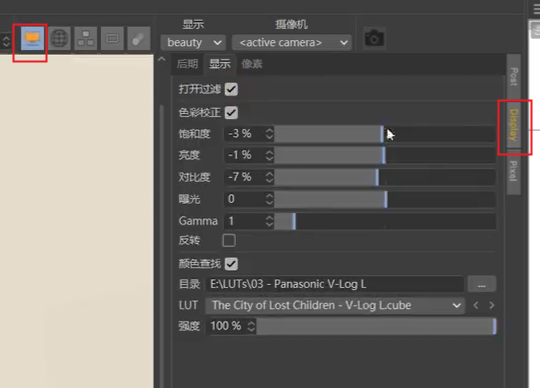The height and width of the screenshot is (388, 540).
Task: Select the orange display render view icon
Action: click(32, 39)
